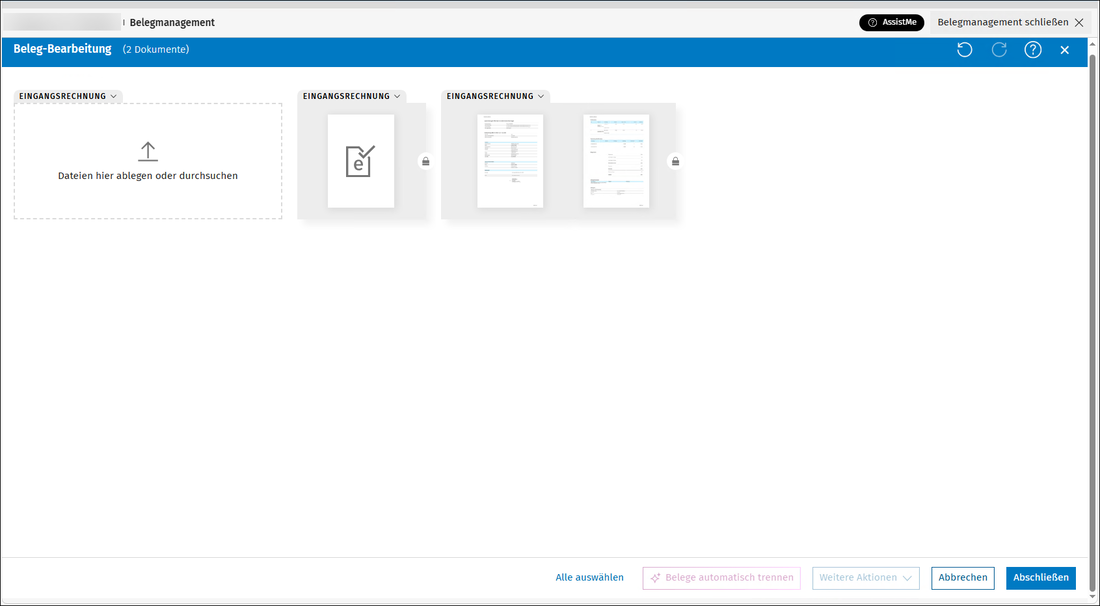Click 'Dateien hier ablegen oder durchsuchen' text

(147, 176)
